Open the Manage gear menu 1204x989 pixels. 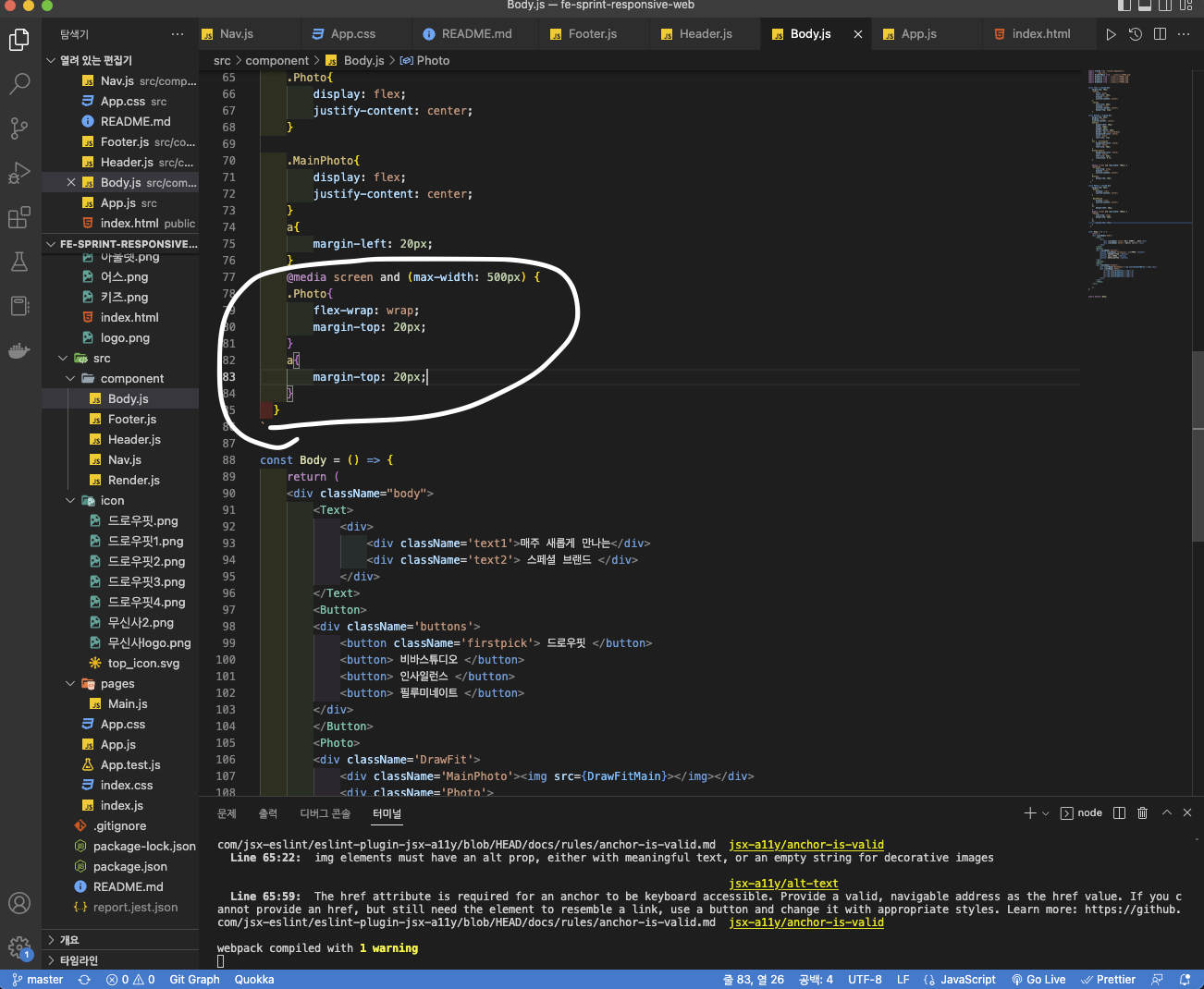pyautogui.click(x=19, y=947)
